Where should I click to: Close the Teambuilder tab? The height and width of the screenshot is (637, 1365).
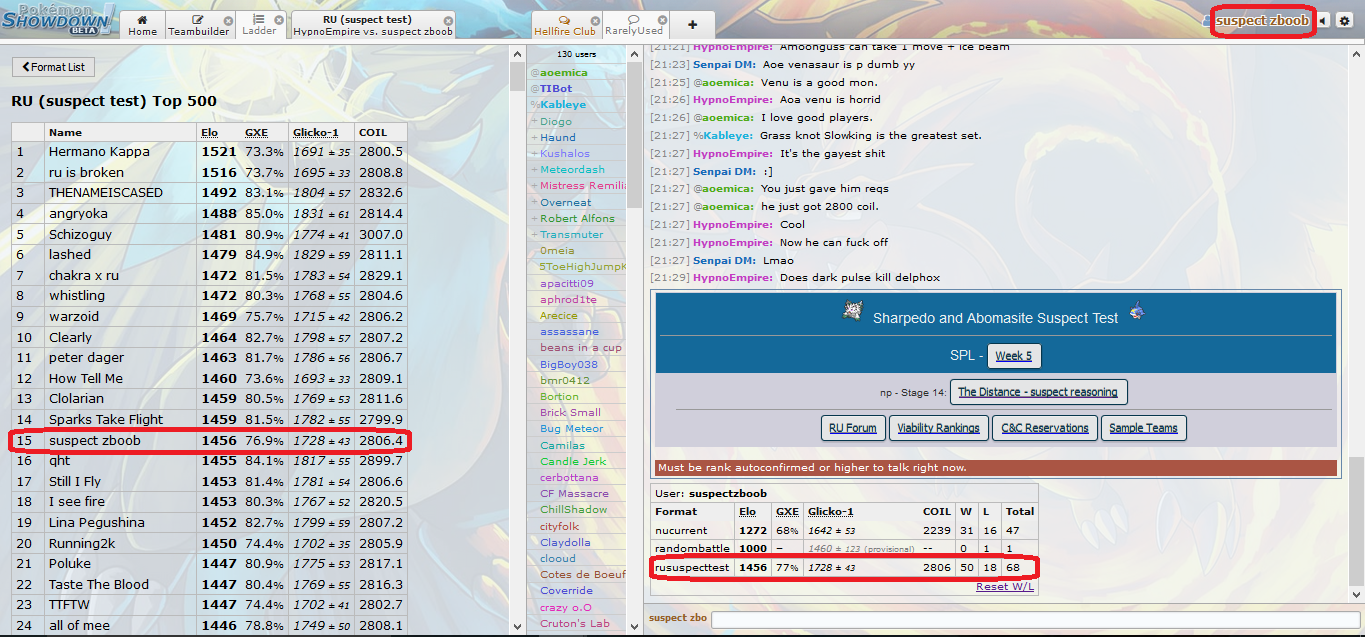tap(228, 20)
